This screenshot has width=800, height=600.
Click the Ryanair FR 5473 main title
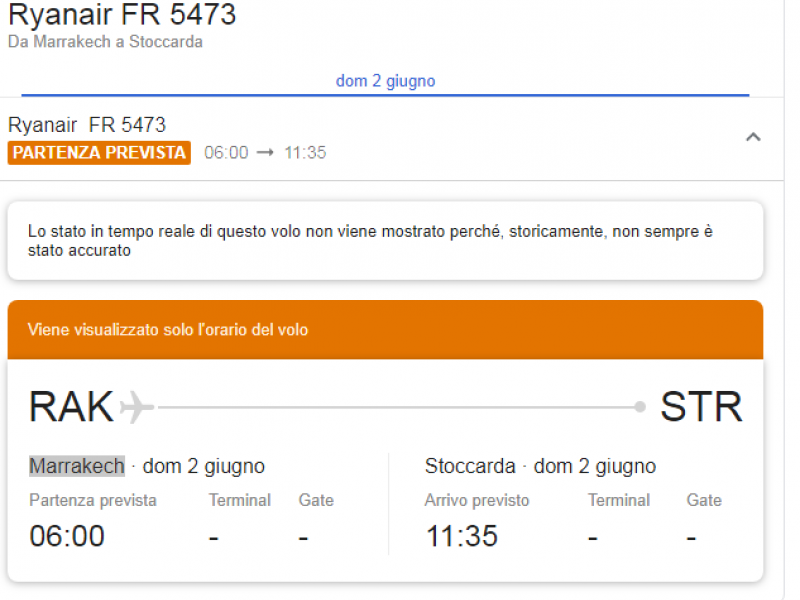(122, 14)
